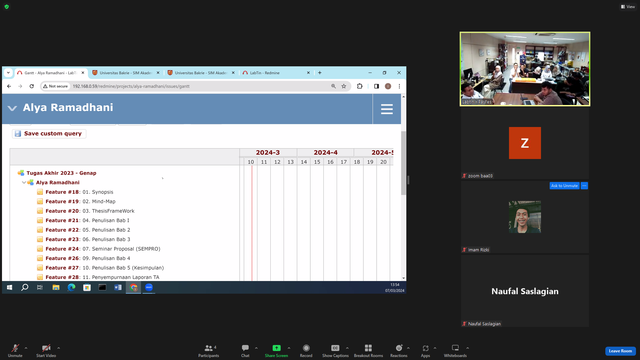The width and height of the screenshot is (640, 360).
Task: Open more options beside Ask to Unmute
Action: pos(584,186)
